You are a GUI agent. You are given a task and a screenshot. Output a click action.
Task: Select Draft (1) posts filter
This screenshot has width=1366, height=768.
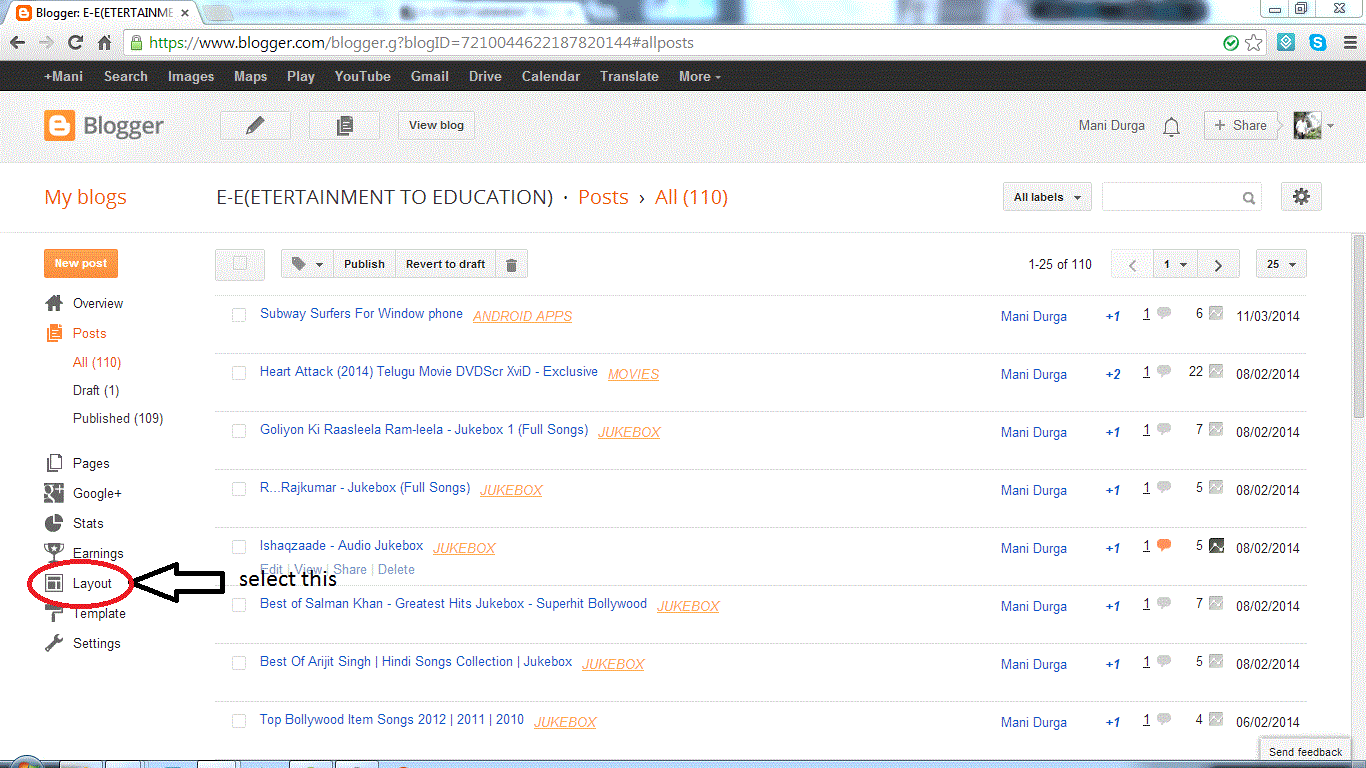(96, 390)
